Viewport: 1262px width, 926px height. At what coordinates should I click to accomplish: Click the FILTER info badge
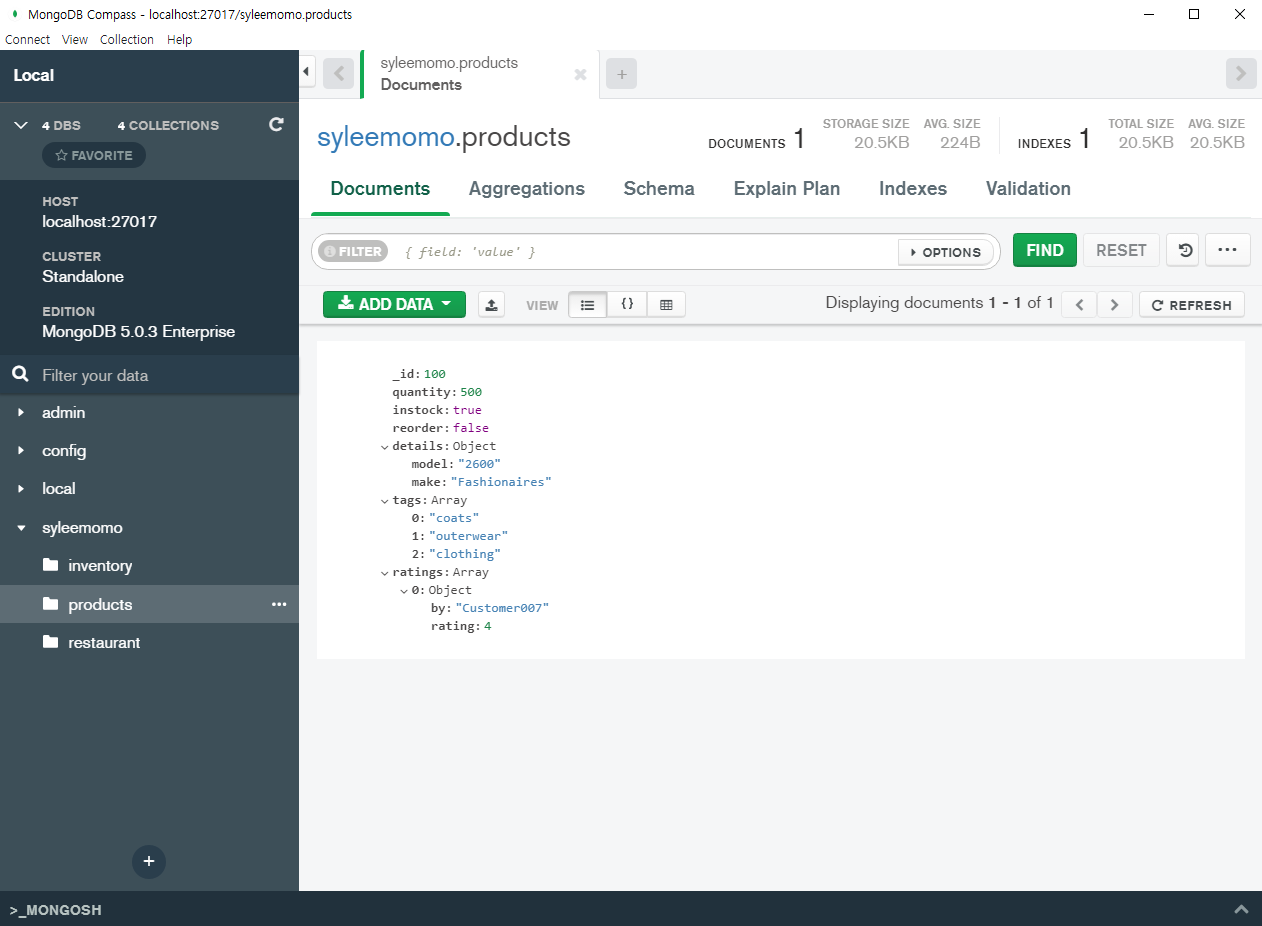point(353,252)
